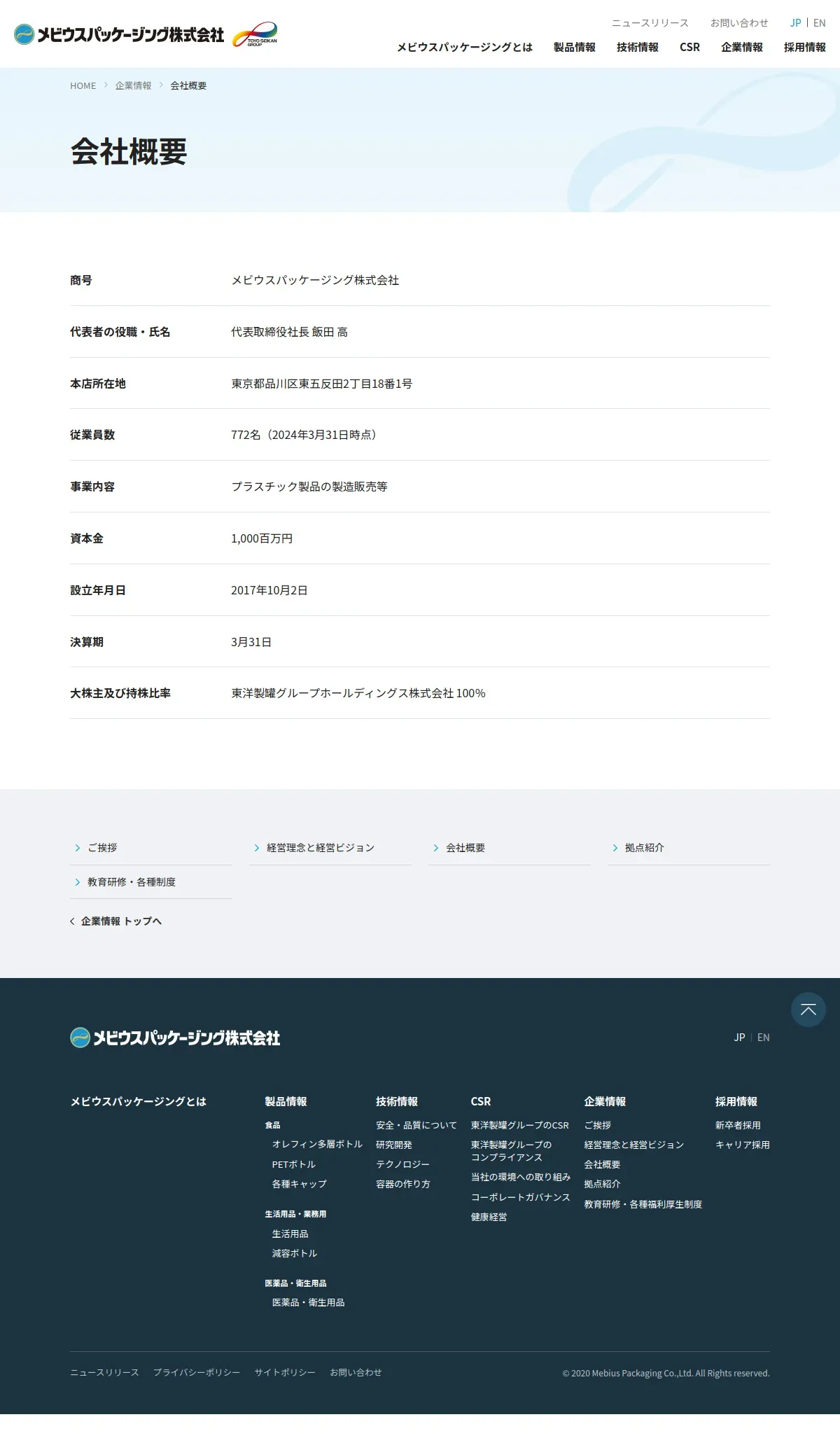
Task: Open footer heading 製品情報
Action: tap(286, 1101)
